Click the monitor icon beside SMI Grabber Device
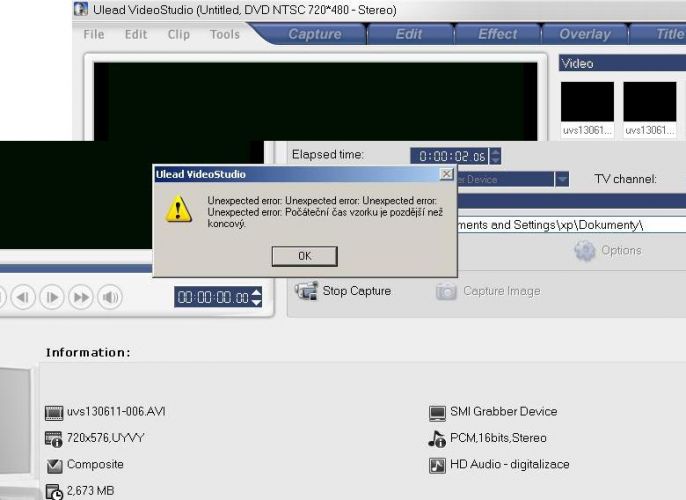Screen dimensions: 686x500 (x=437, y=413)
